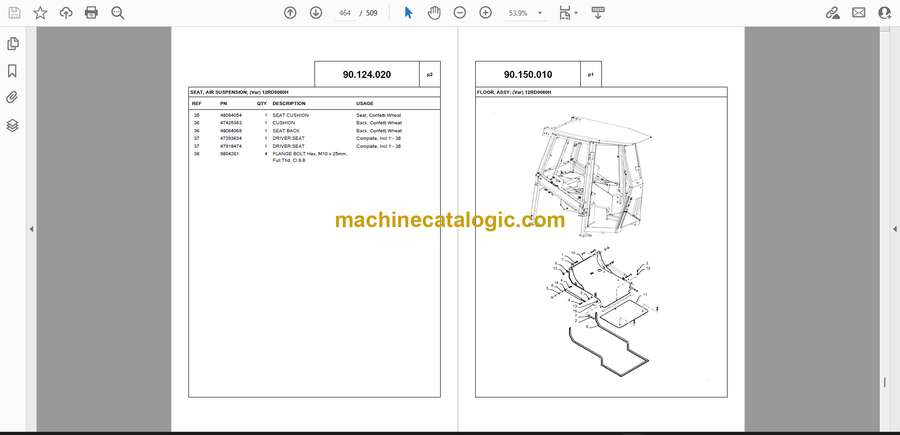Click the cab frame diagram illustration
Image resolution: width=900 pixels, height=435 pixels.
coord(591,177)
